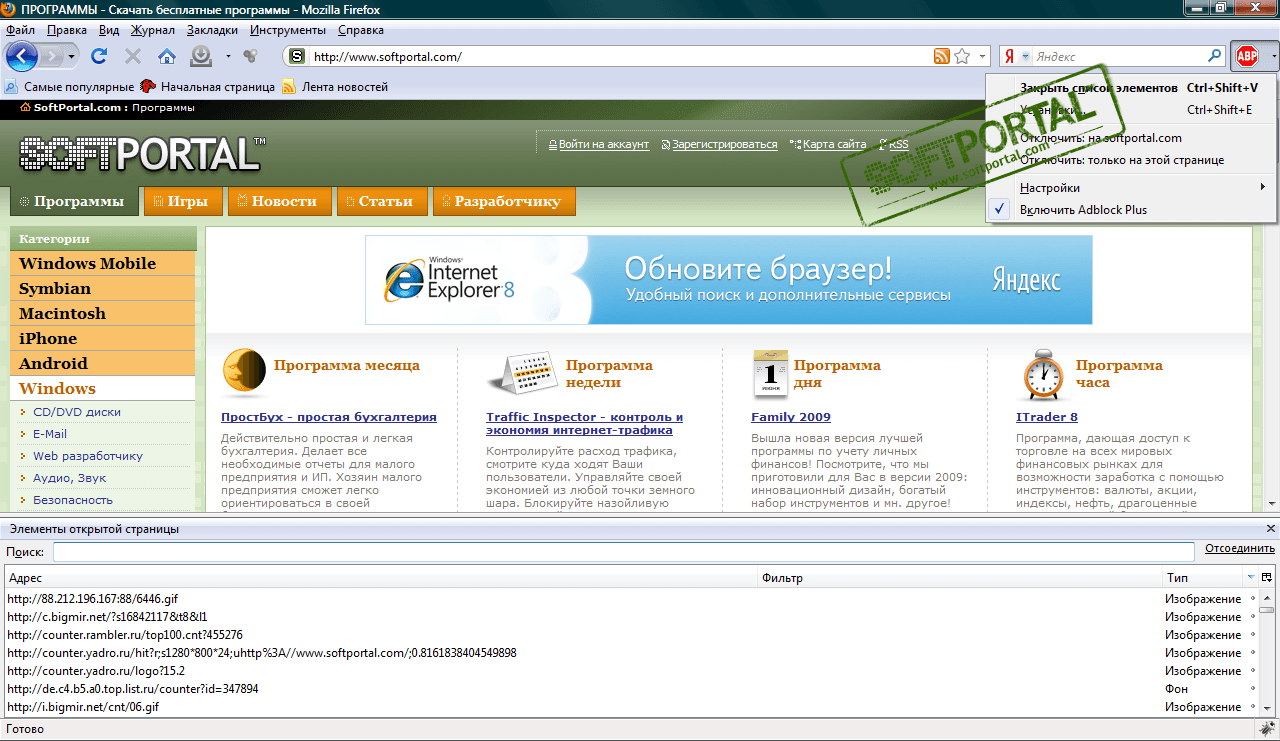Screen dimensions: 1280x741
Task: Click the Войти на аккаунт link
Action: [604, 144]
